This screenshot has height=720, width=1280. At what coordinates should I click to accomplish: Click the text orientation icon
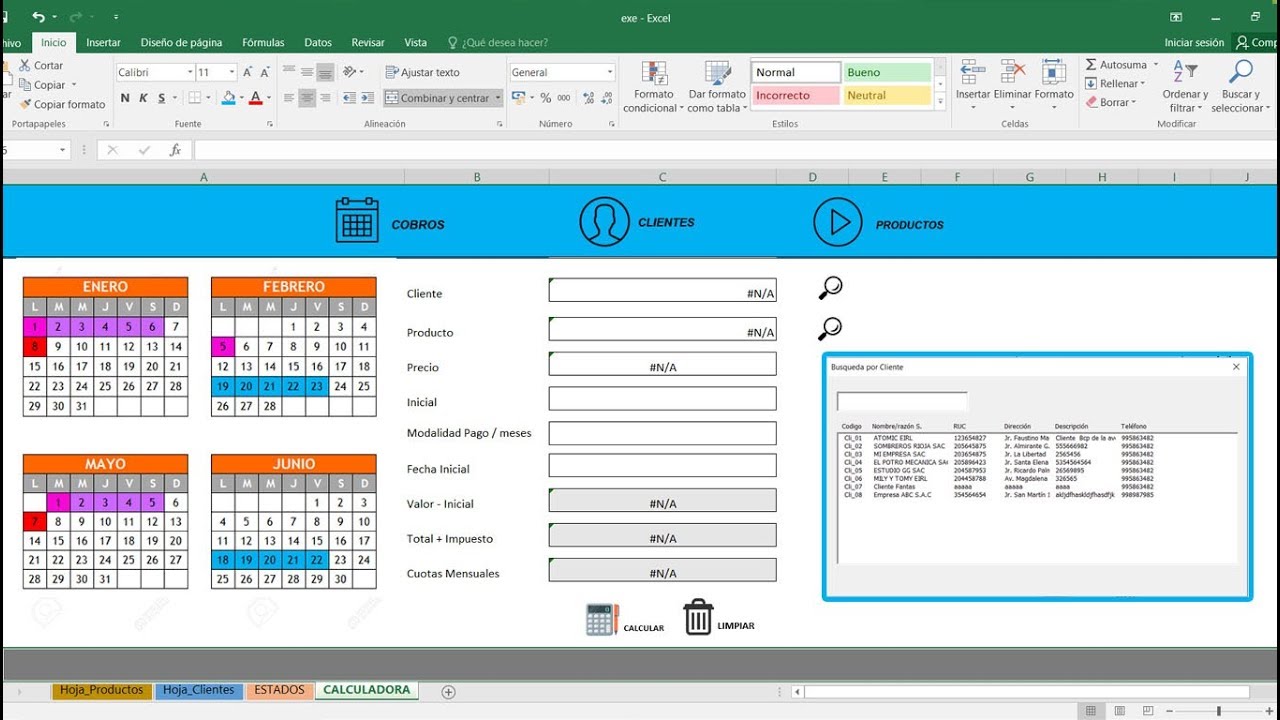tap(350, 72)
